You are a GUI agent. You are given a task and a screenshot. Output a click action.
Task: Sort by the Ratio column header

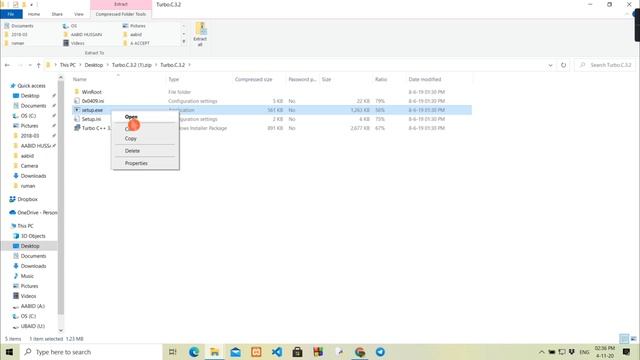click(x=381, y=79)
